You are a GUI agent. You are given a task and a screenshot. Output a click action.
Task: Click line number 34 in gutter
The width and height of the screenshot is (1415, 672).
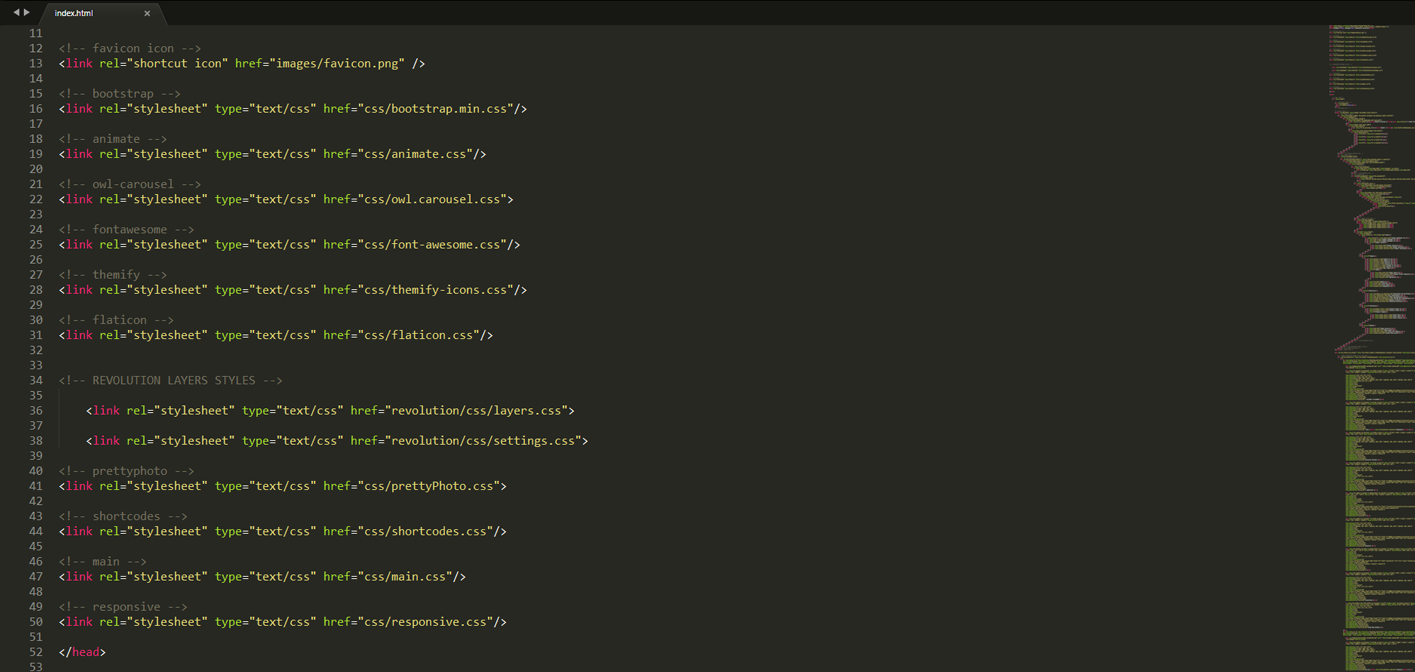click(x=36, y=380)
